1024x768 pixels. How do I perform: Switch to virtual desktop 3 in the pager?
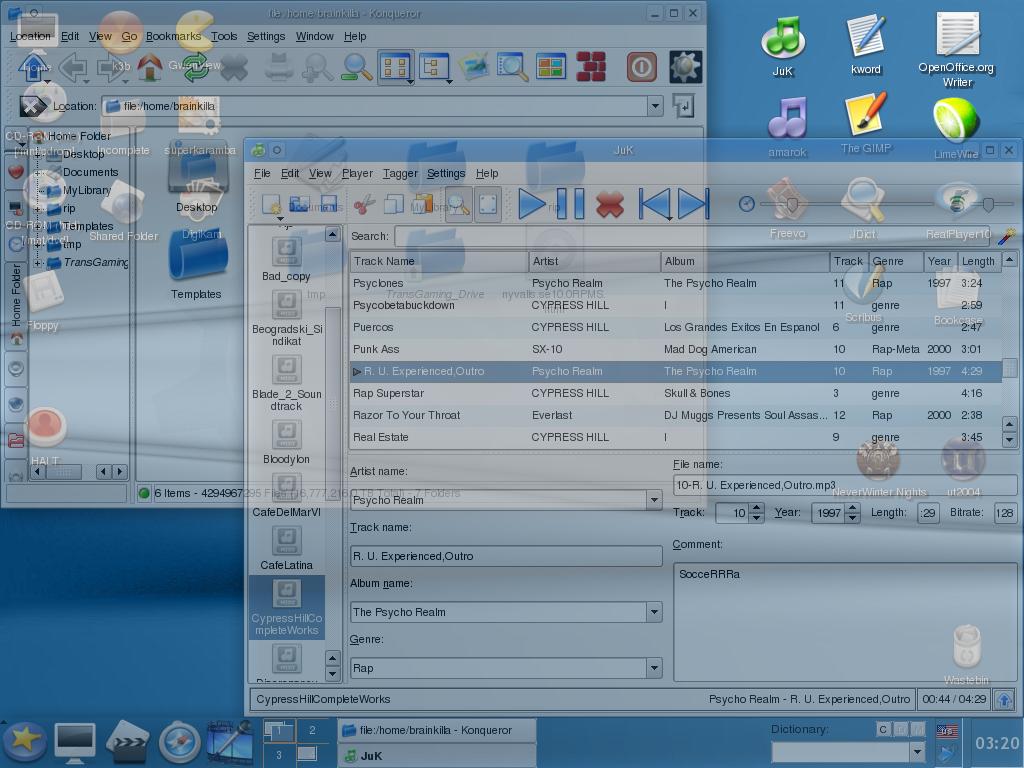(x=279, y=755)
